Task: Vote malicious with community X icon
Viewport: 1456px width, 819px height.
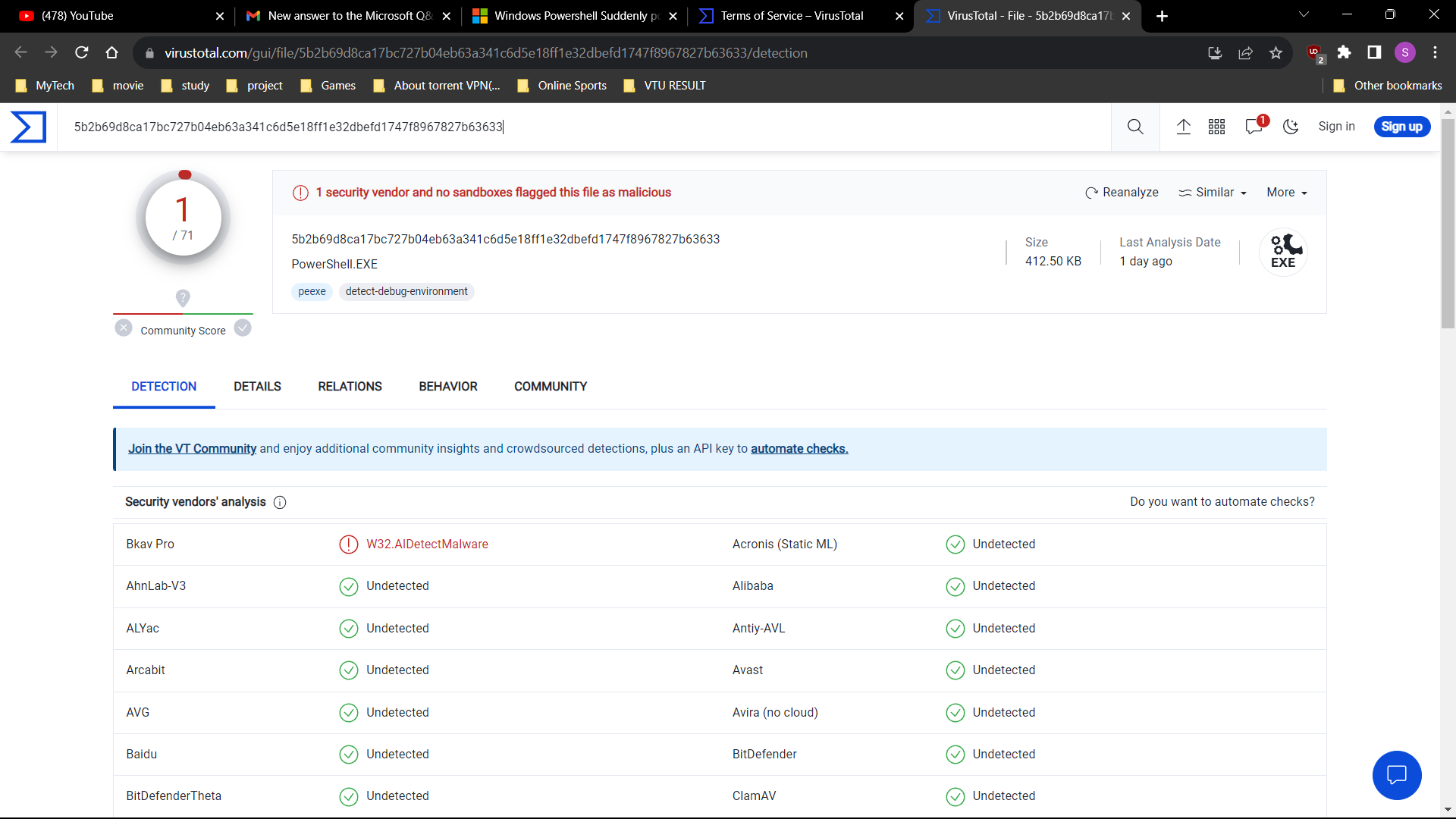Action: point(124,328)
